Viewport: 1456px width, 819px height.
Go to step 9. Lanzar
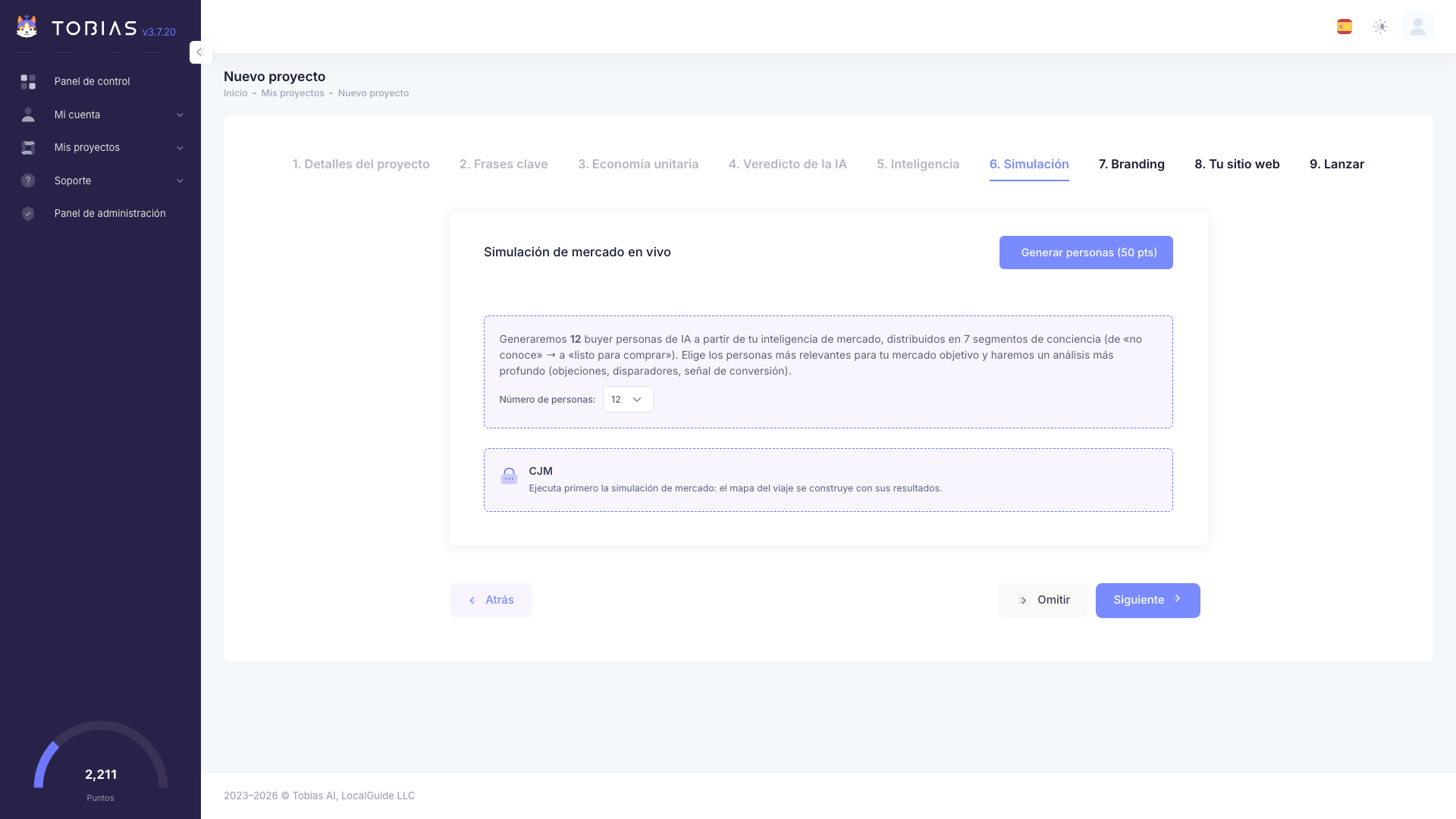click(1336, 165)
